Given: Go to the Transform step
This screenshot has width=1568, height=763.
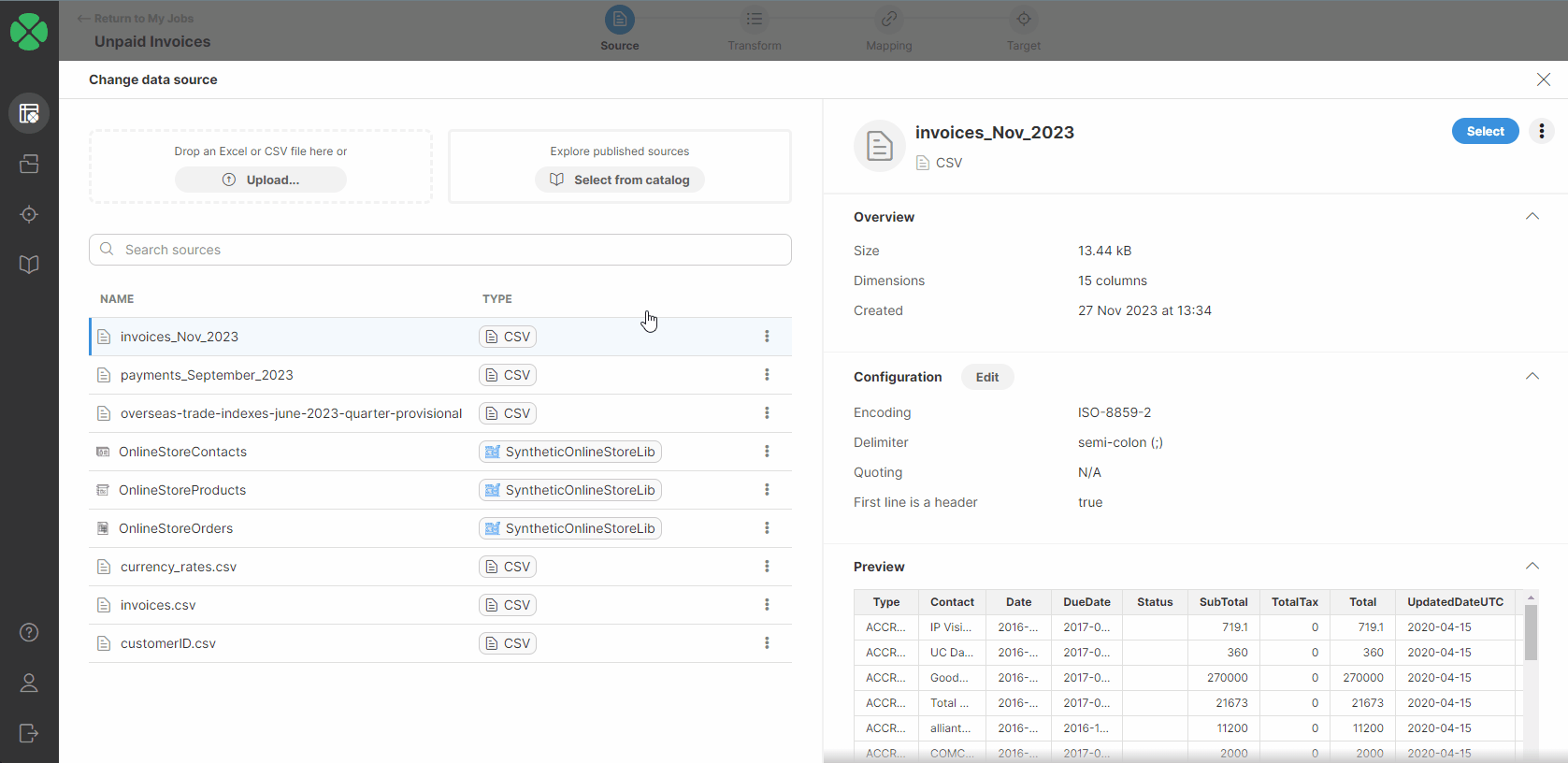Looking at the screenshot, I should [x=755, y=20].
